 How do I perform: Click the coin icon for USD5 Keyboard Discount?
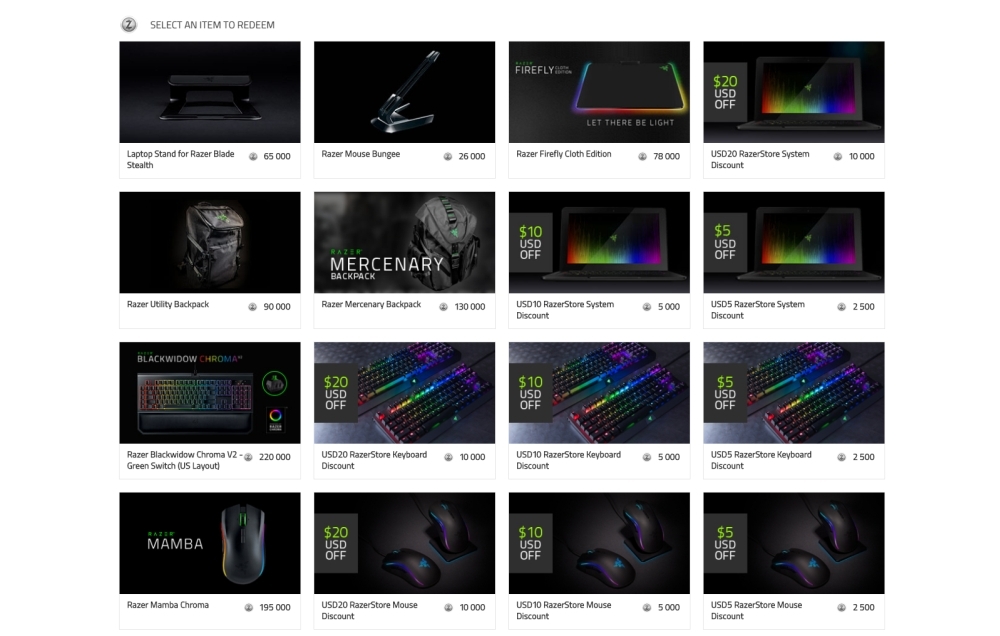pos(842,457)
